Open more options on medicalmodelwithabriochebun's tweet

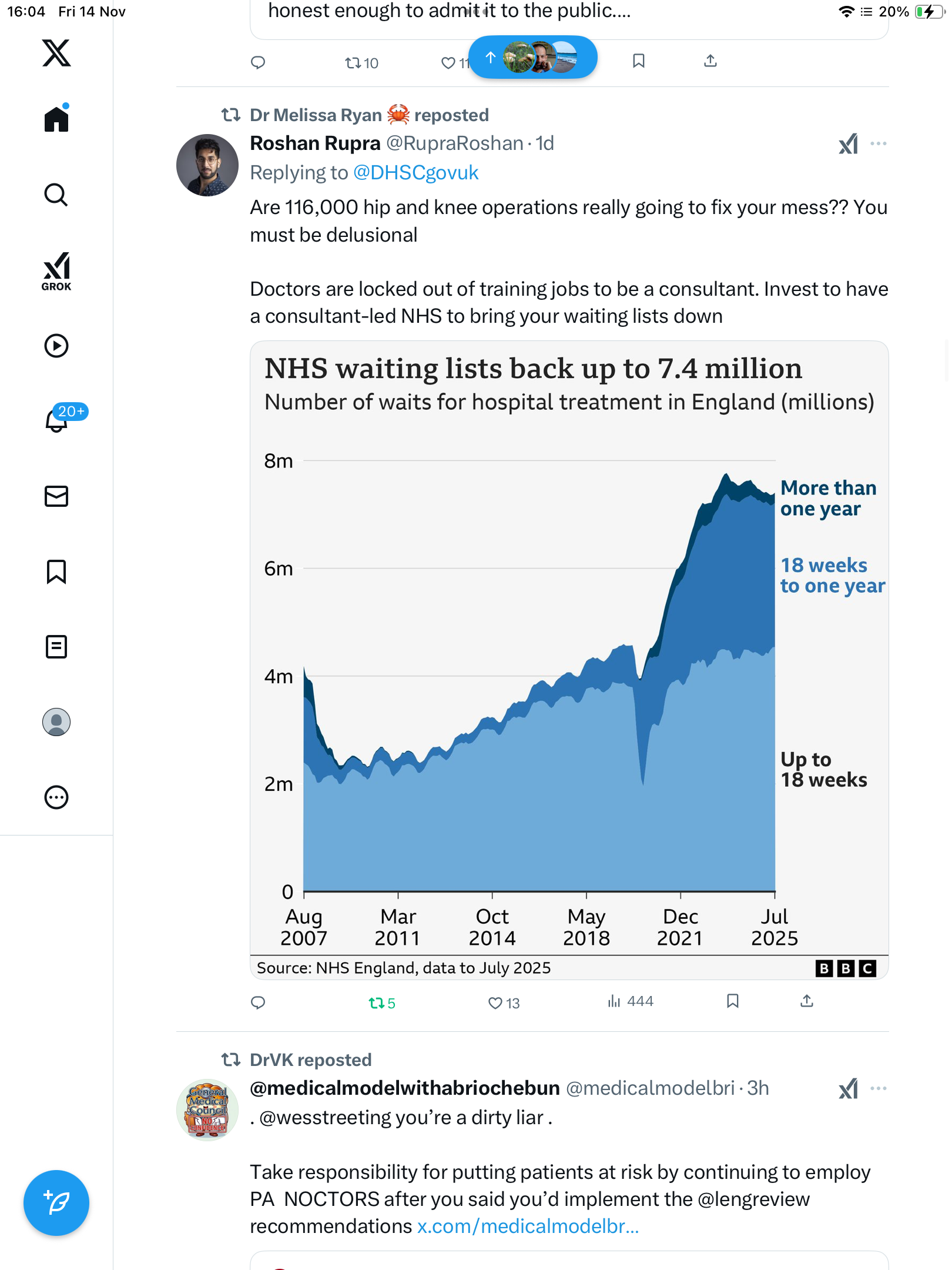pyautogui.click(x=878, y=1088)
